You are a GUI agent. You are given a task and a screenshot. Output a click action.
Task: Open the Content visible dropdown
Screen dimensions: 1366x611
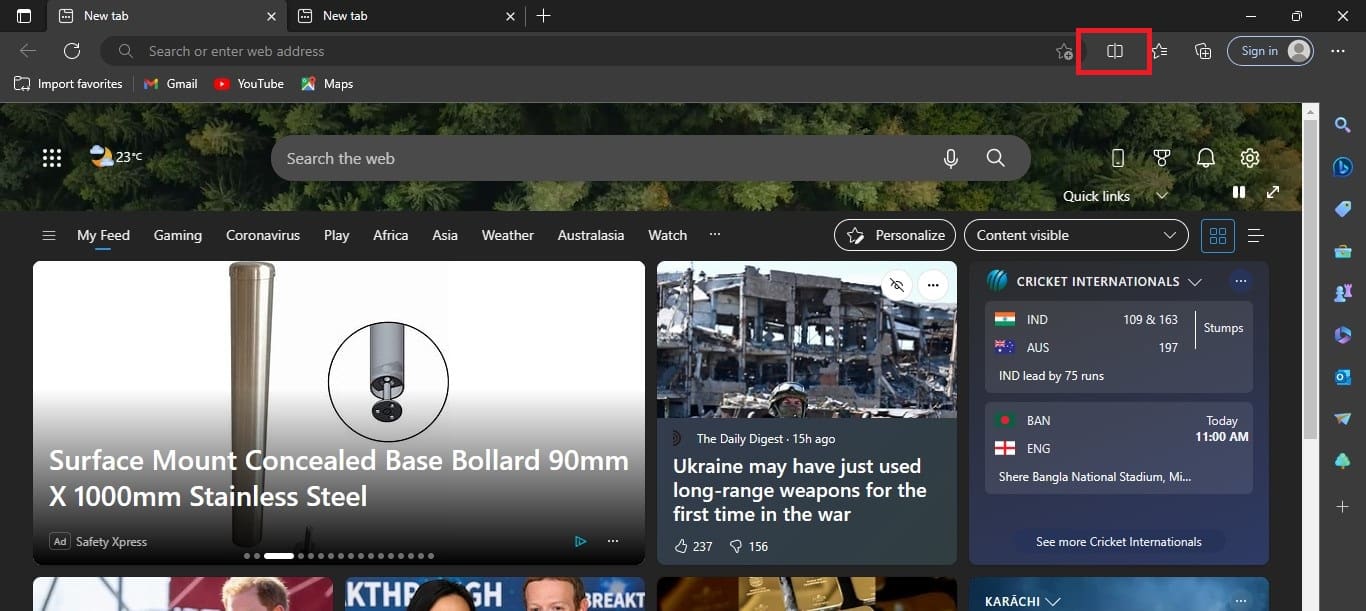(1076, 235)
